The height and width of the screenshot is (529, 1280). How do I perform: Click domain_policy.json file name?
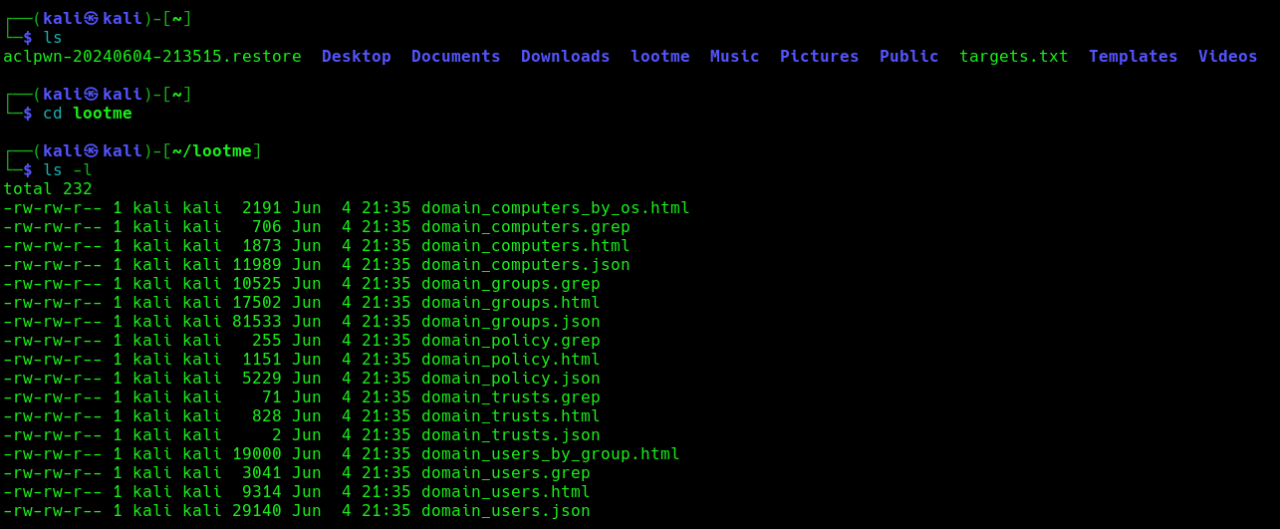click(510, 378)
